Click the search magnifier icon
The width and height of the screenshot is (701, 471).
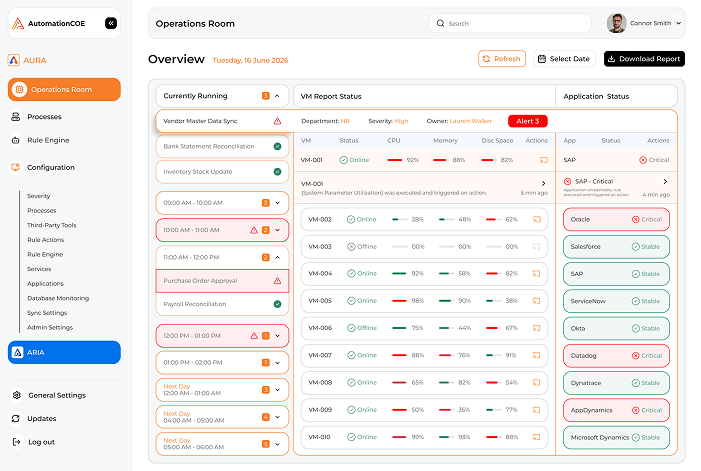tap(440, 23)
